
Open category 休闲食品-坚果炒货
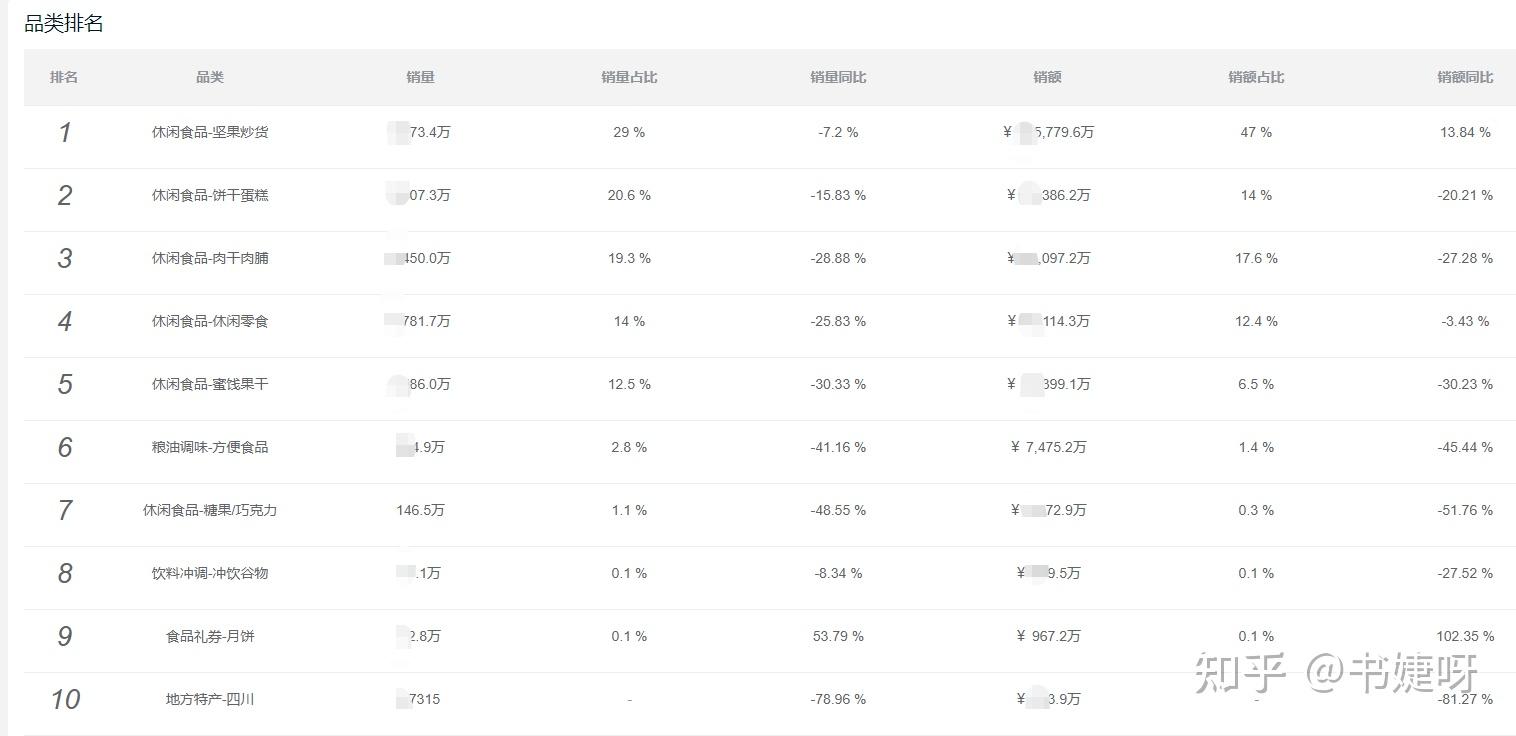point(210,132)
